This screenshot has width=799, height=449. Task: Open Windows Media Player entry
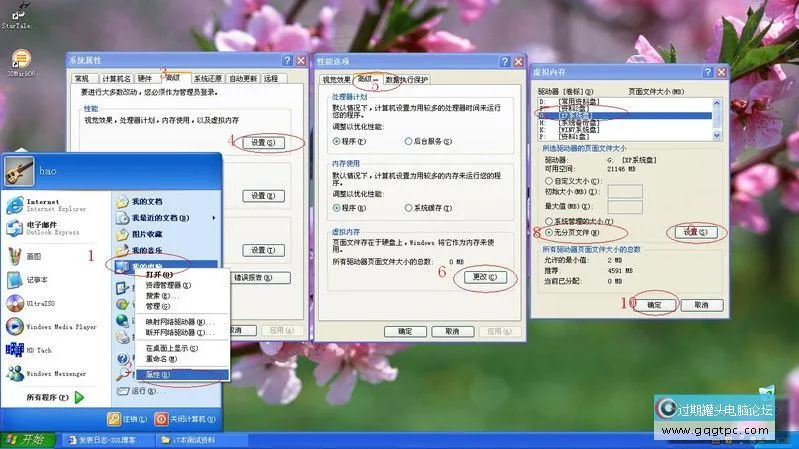52,327
